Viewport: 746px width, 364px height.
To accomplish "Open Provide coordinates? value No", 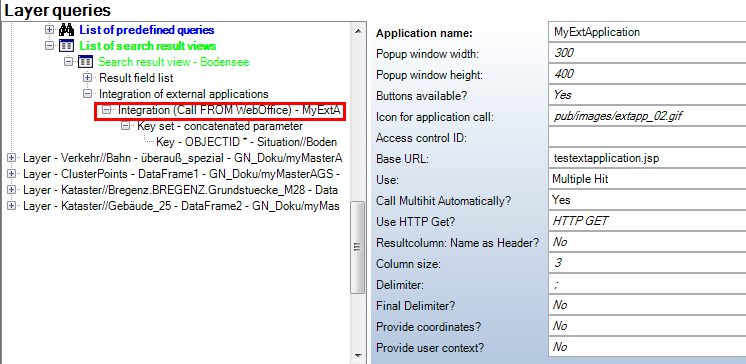I will [647, 326].
